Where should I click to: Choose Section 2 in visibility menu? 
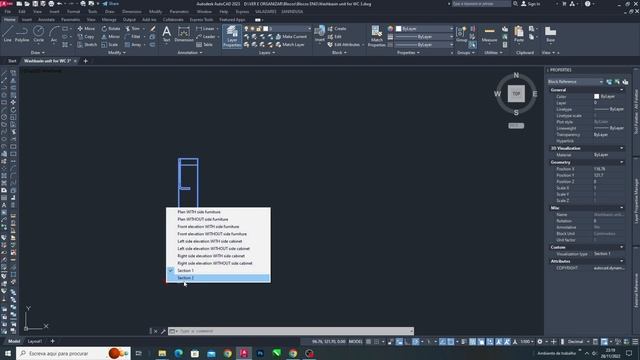pos(218,278)
